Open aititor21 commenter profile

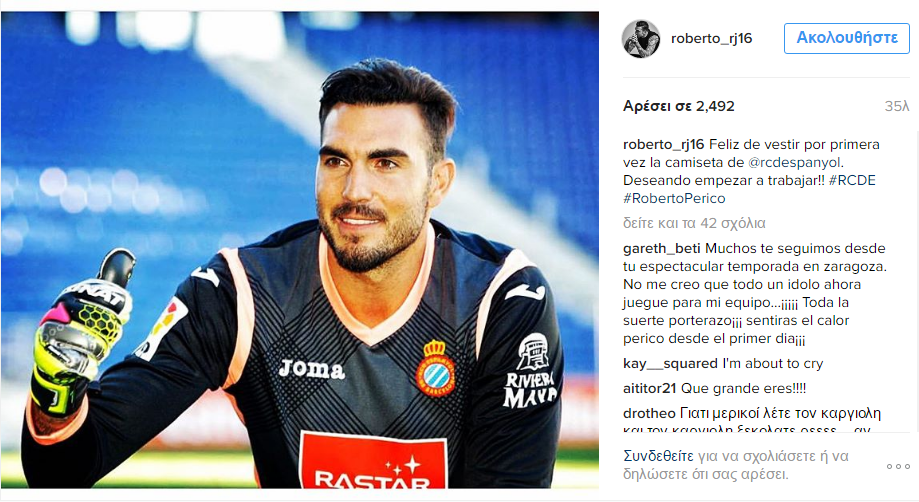pos(649,388)
